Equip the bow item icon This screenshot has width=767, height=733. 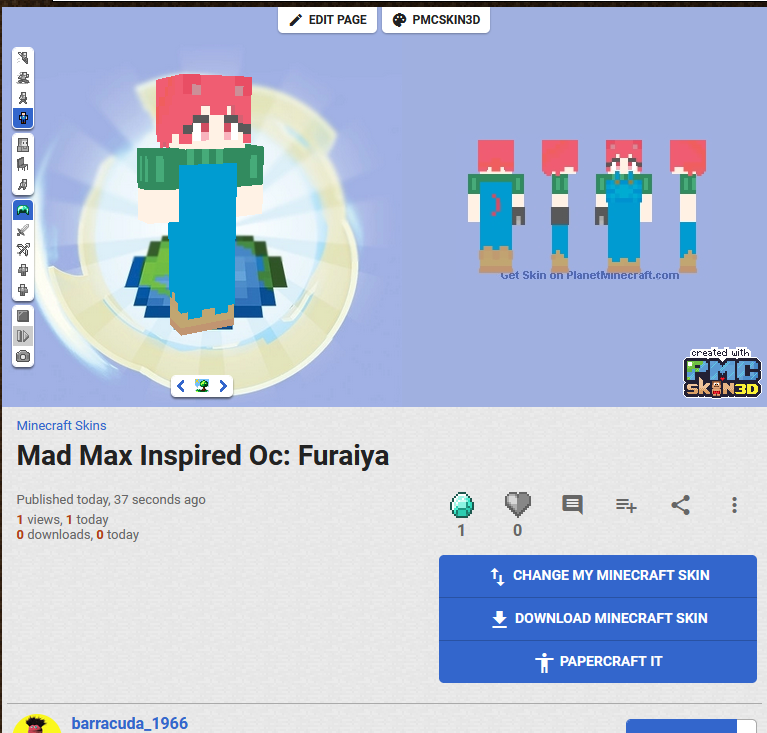(23, 250)
